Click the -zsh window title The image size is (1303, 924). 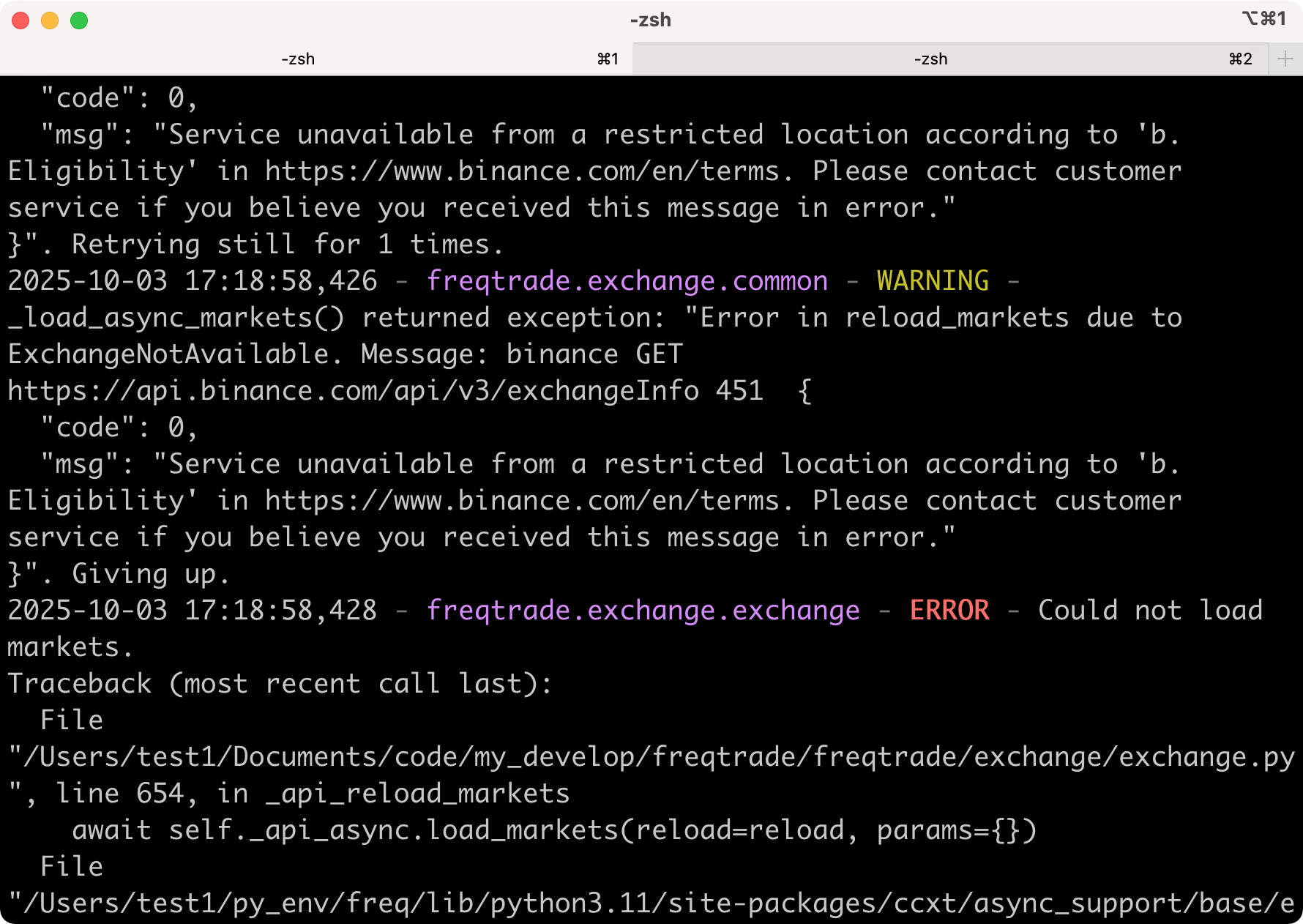651,20
